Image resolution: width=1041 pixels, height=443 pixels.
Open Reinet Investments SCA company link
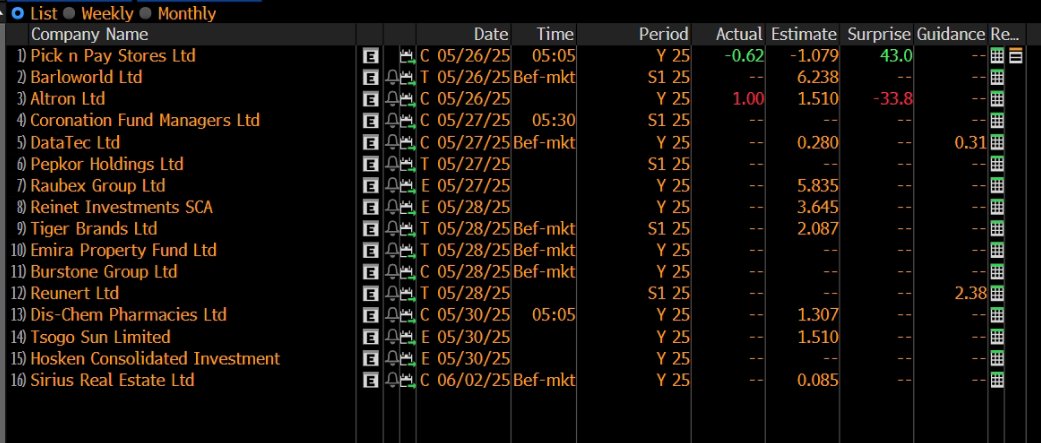click(x=121, y=207)
